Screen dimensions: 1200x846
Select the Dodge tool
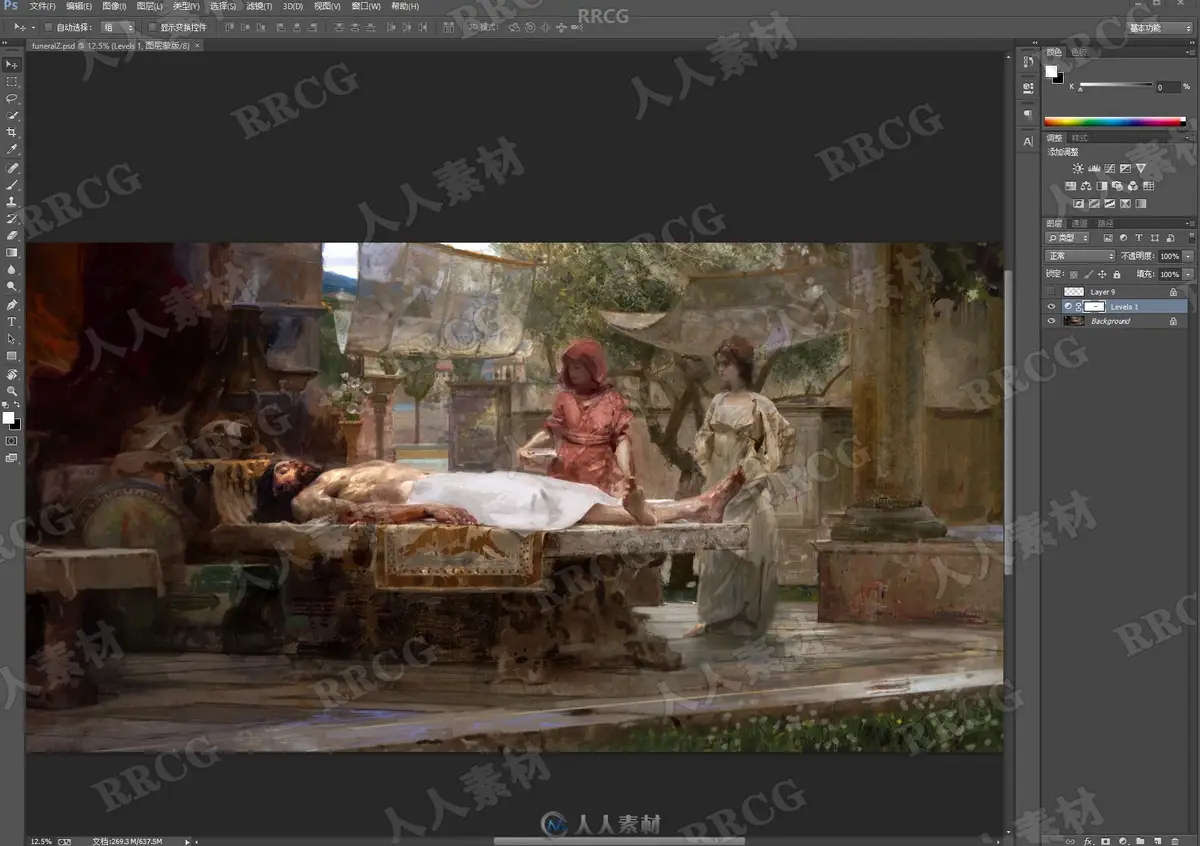12,287
